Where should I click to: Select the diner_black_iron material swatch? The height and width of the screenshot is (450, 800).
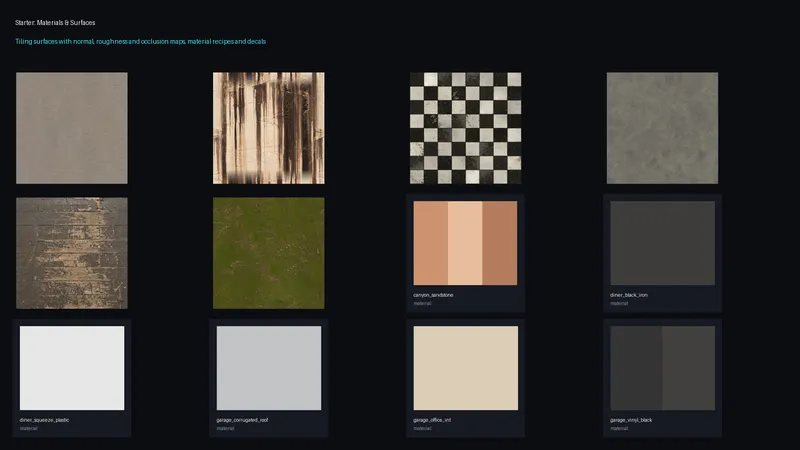(662, 243)
